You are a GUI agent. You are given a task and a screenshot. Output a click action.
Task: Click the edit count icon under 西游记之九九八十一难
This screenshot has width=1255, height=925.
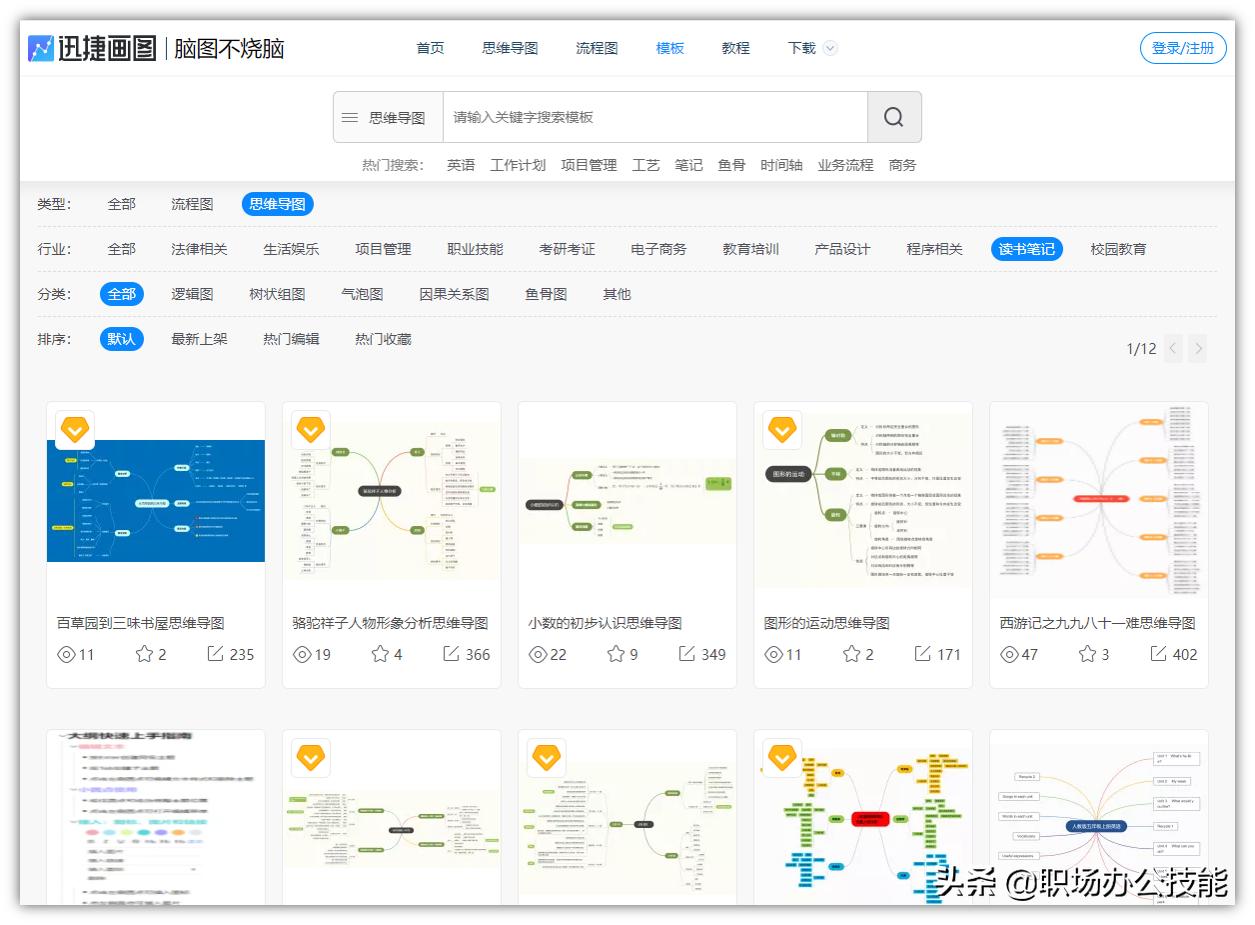point(1155,654)
